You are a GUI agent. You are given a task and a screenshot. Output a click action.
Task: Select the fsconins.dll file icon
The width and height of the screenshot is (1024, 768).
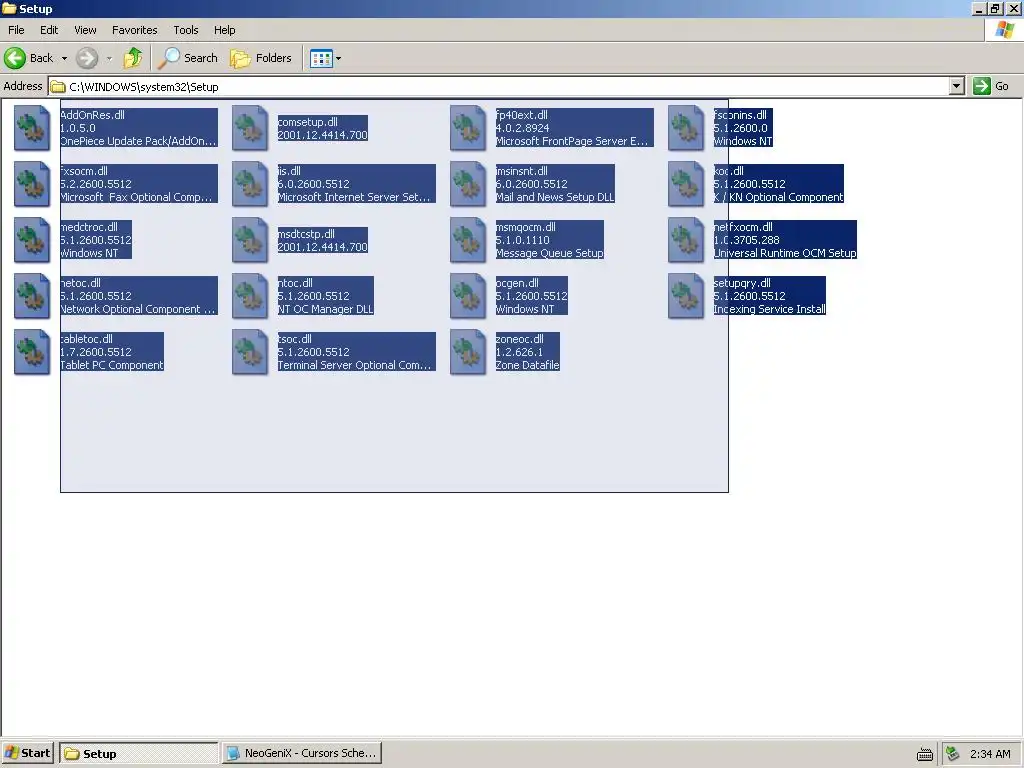(x=686, y=128)
